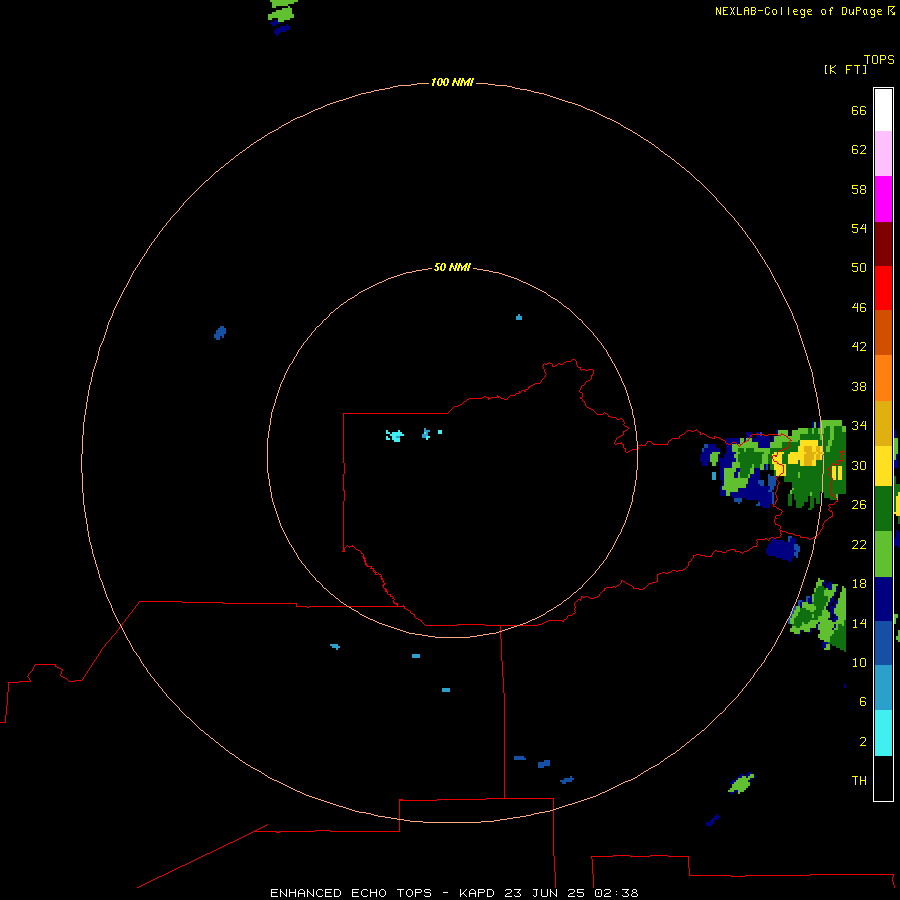The height and width of the screenshot is (900, 900).
Task: Click the light orange legend swatch
Action: 883,378
